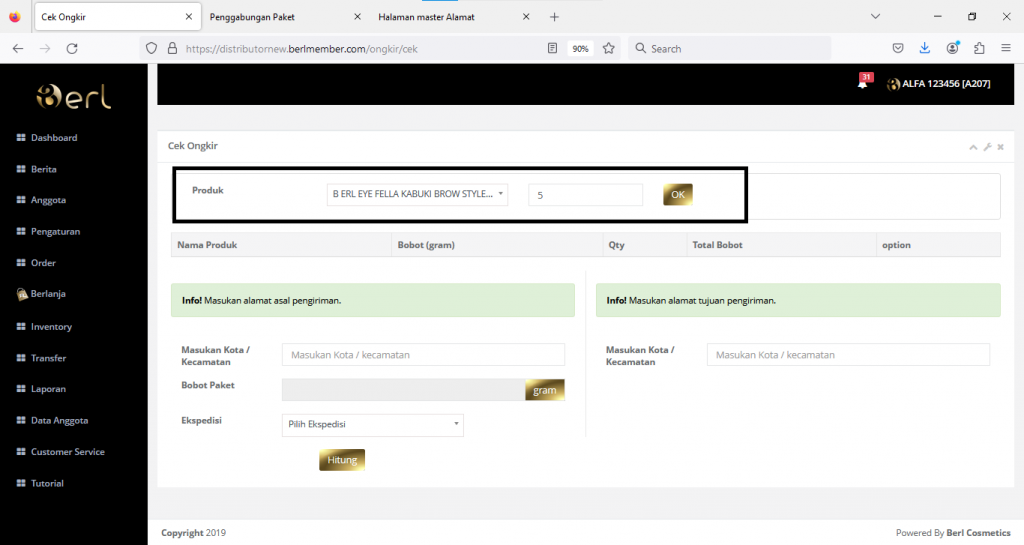
Task: Click the browser Search box
Action: (x=729, y=48)
